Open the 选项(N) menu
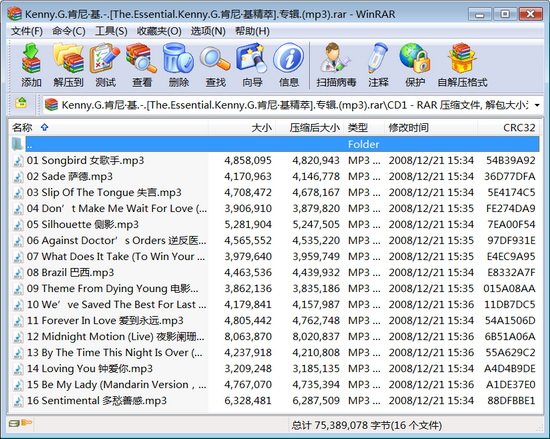 coord(208,31)
